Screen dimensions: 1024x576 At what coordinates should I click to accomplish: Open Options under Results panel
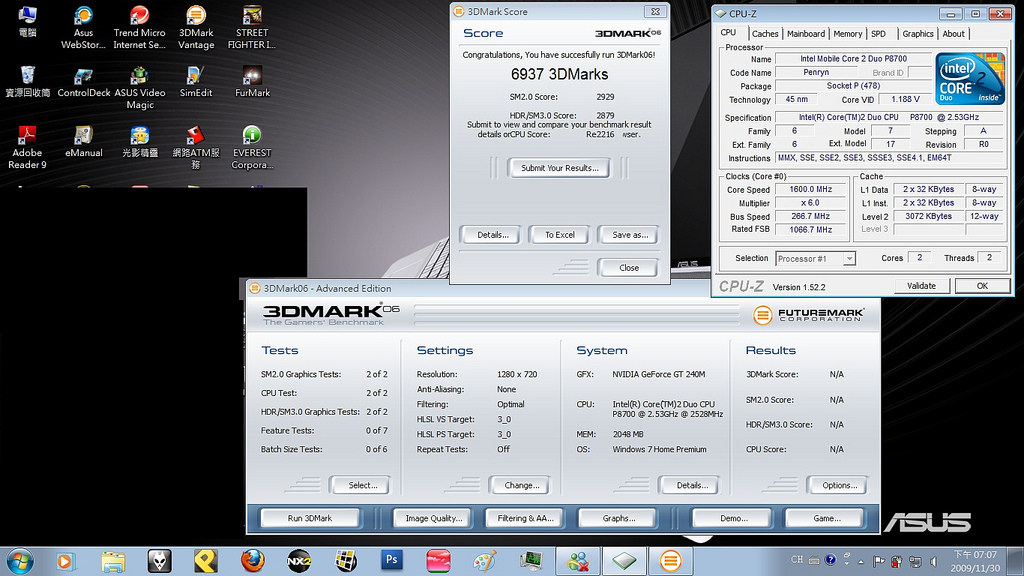click(x=839, y=485)
